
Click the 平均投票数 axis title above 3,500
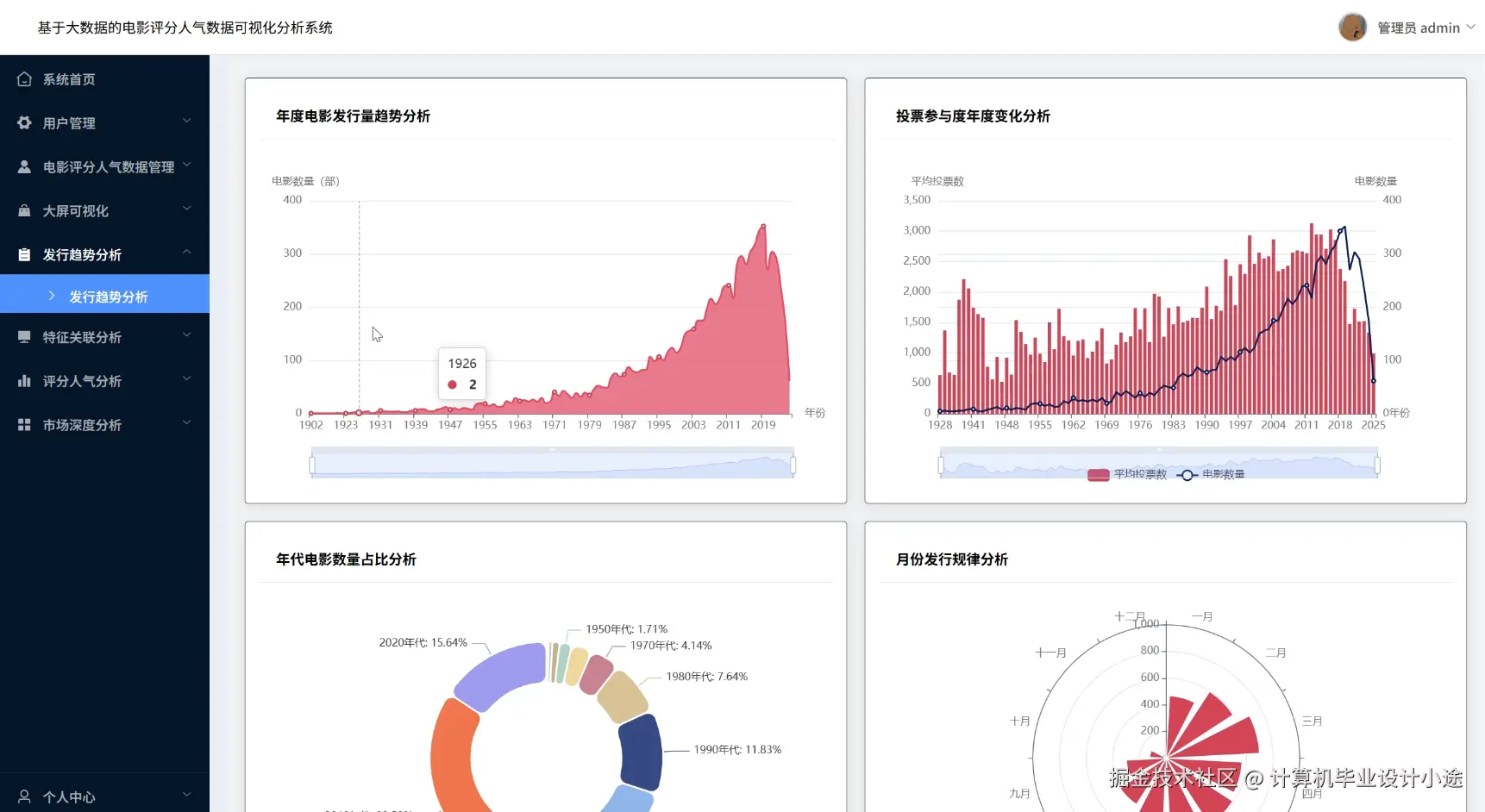(937, 181)
